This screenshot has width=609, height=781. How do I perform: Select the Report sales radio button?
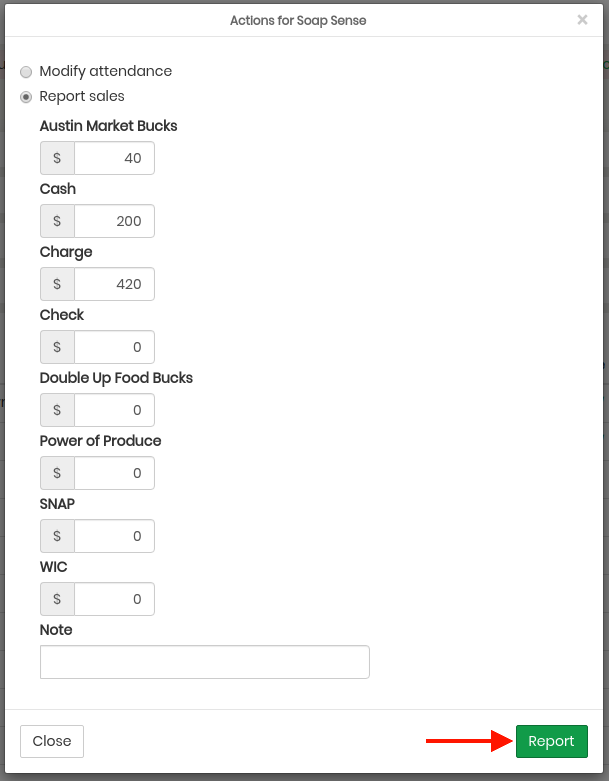tap(26, 97)
